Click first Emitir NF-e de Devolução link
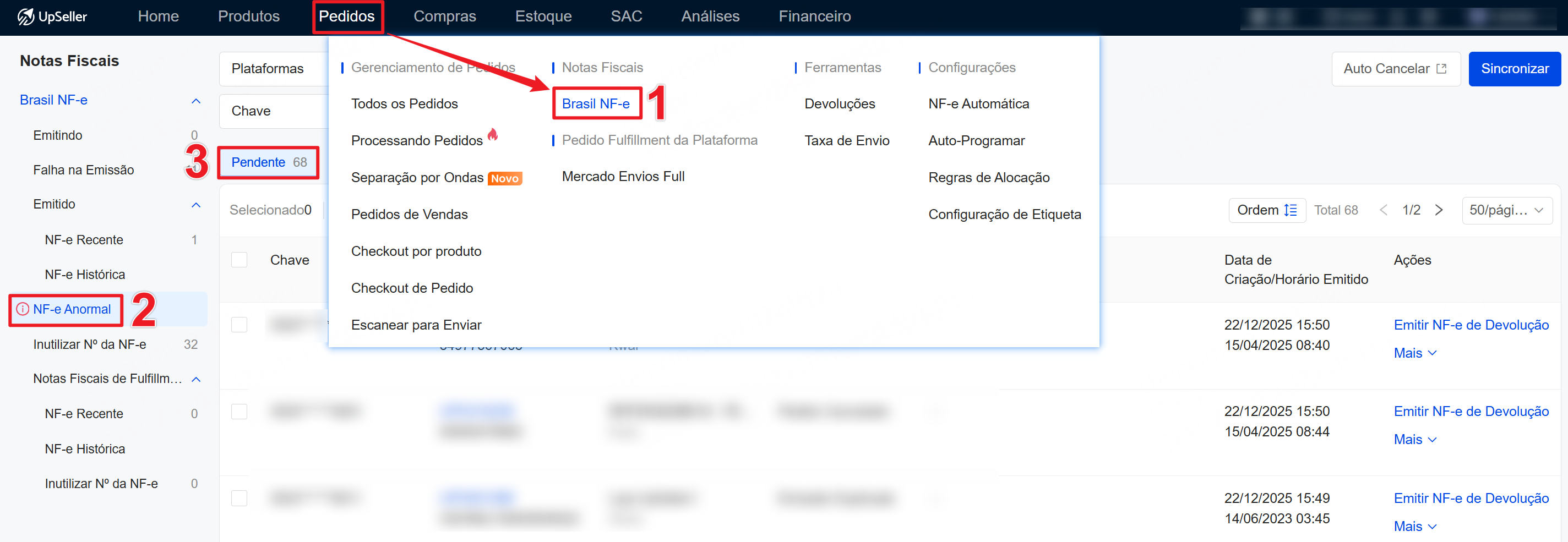1568x542 pixels. click(1471, 325)
